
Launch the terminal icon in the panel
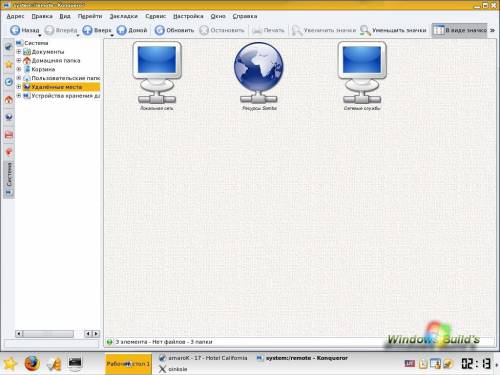click(75, 363)
